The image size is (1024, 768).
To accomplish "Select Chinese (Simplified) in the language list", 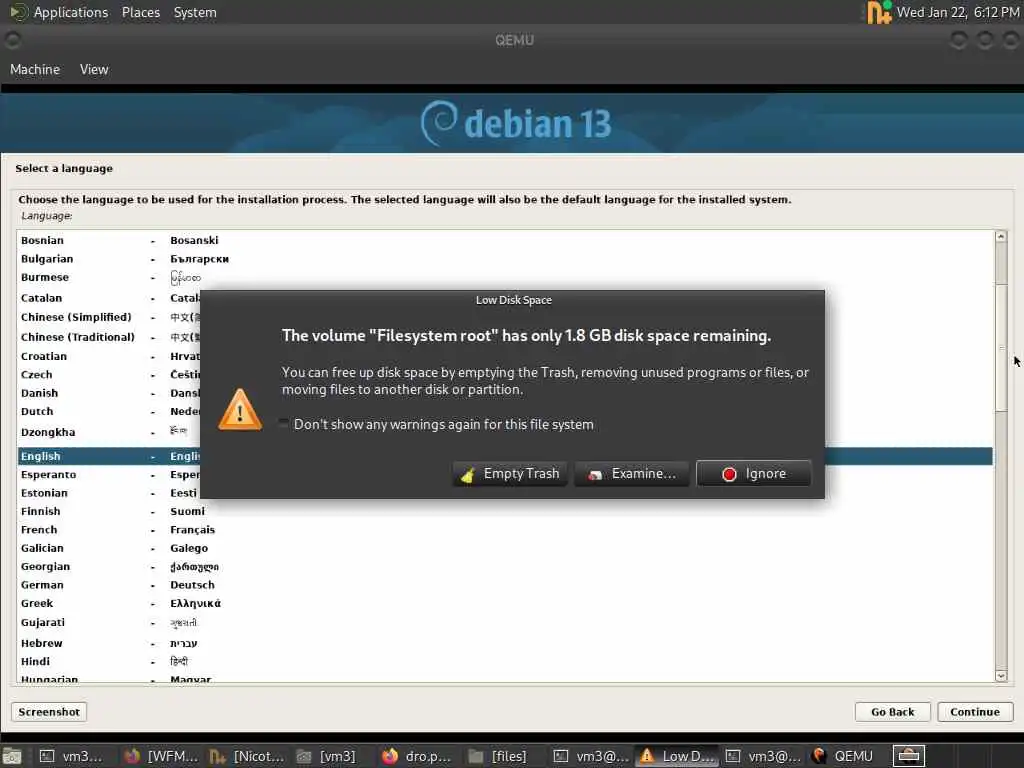I will pos(505,317).
